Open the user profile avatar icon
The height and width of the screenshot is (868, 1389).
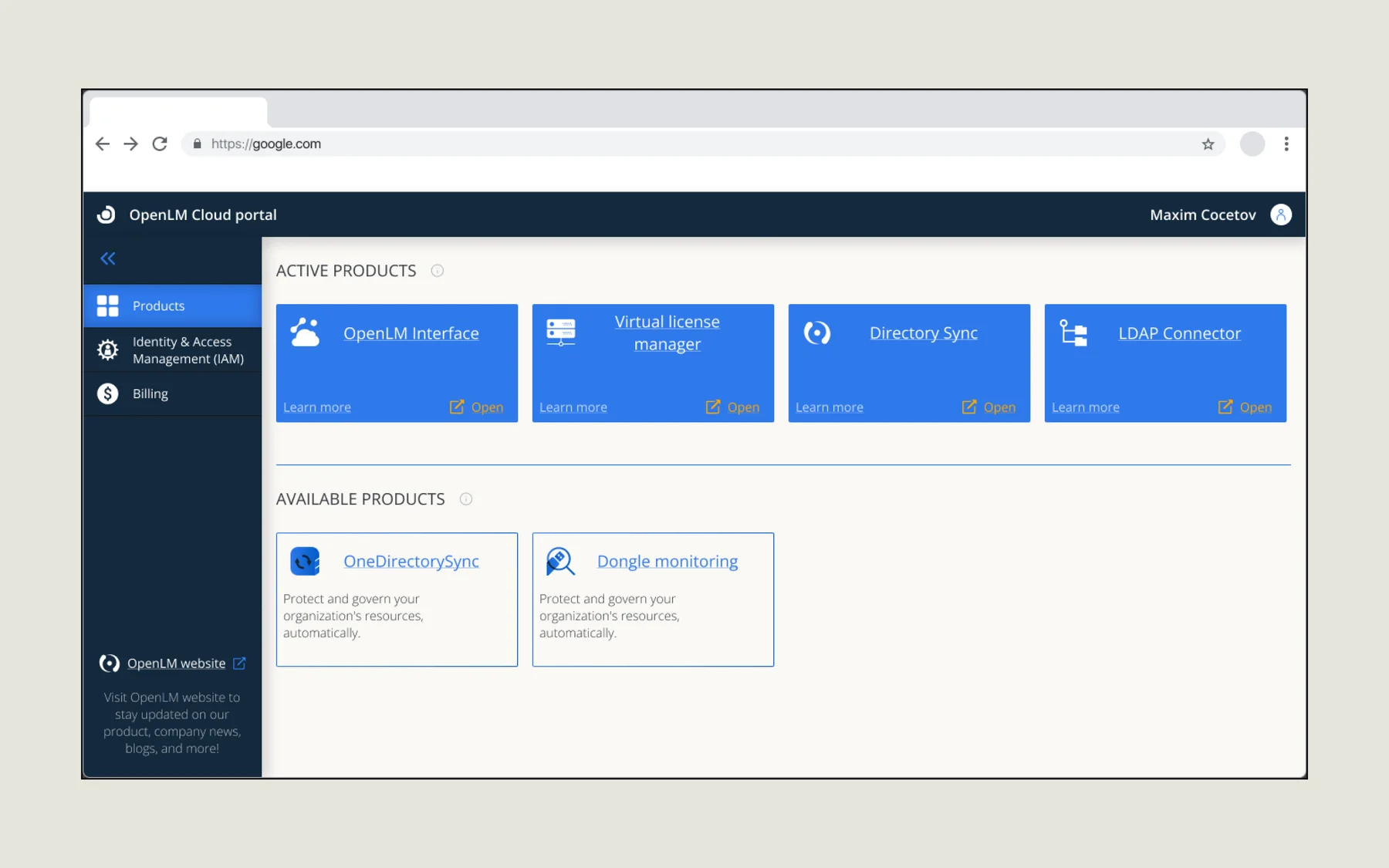pos(1281,214)
